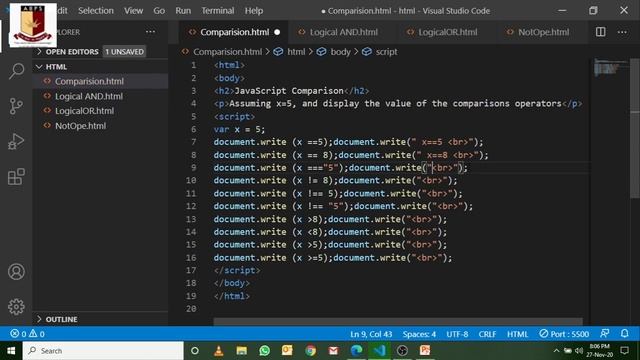Open the Extensions view

(16, 177)
